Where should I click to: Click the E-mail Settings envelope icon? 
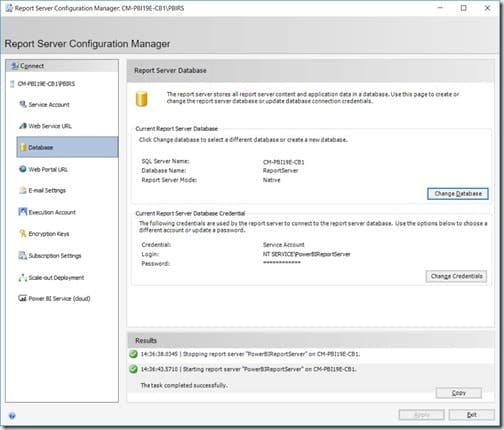[23, 190]
